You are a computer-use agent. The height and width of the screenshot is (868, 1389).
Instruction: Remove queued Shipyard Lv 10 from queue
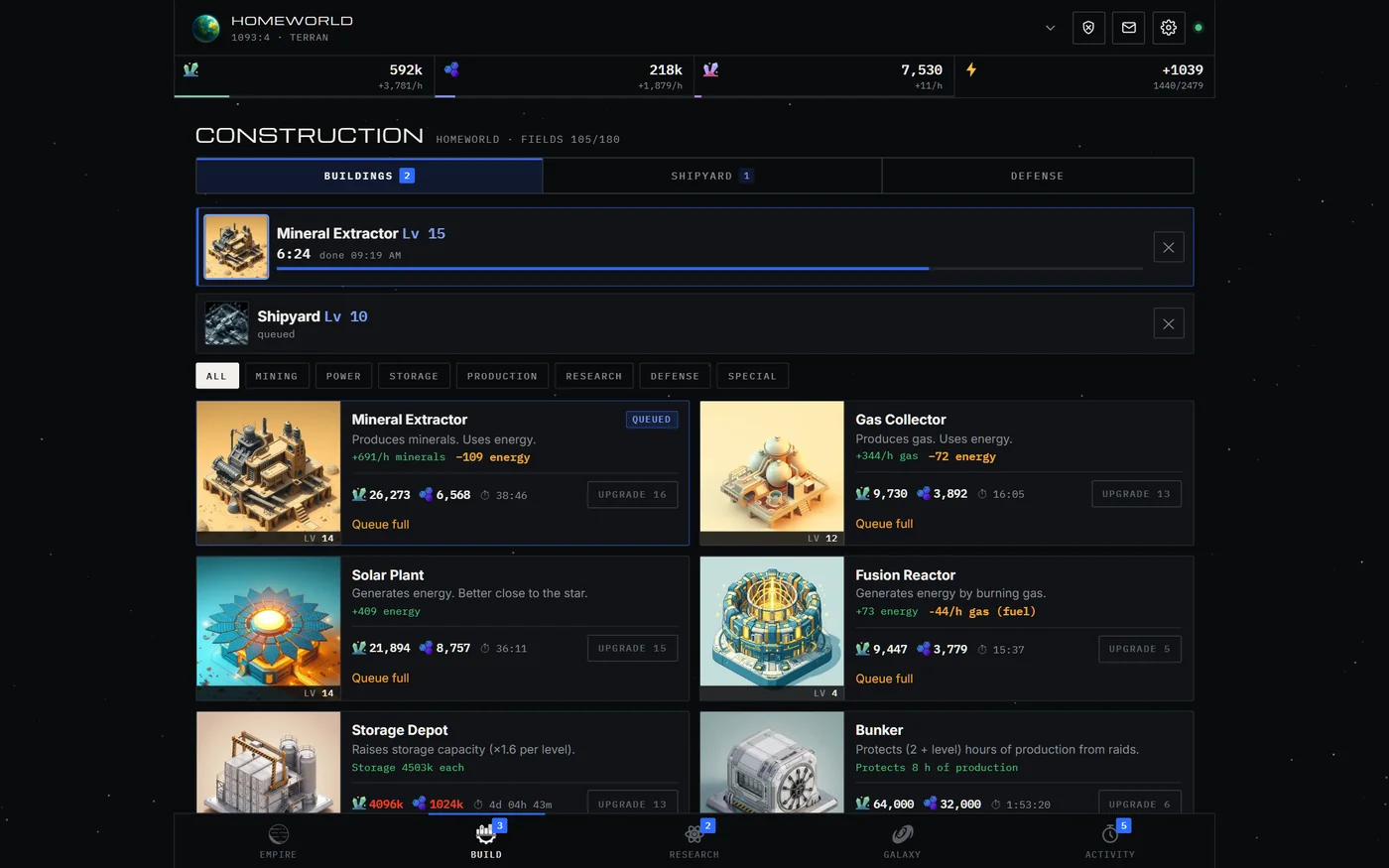[x=1169, y=323]
